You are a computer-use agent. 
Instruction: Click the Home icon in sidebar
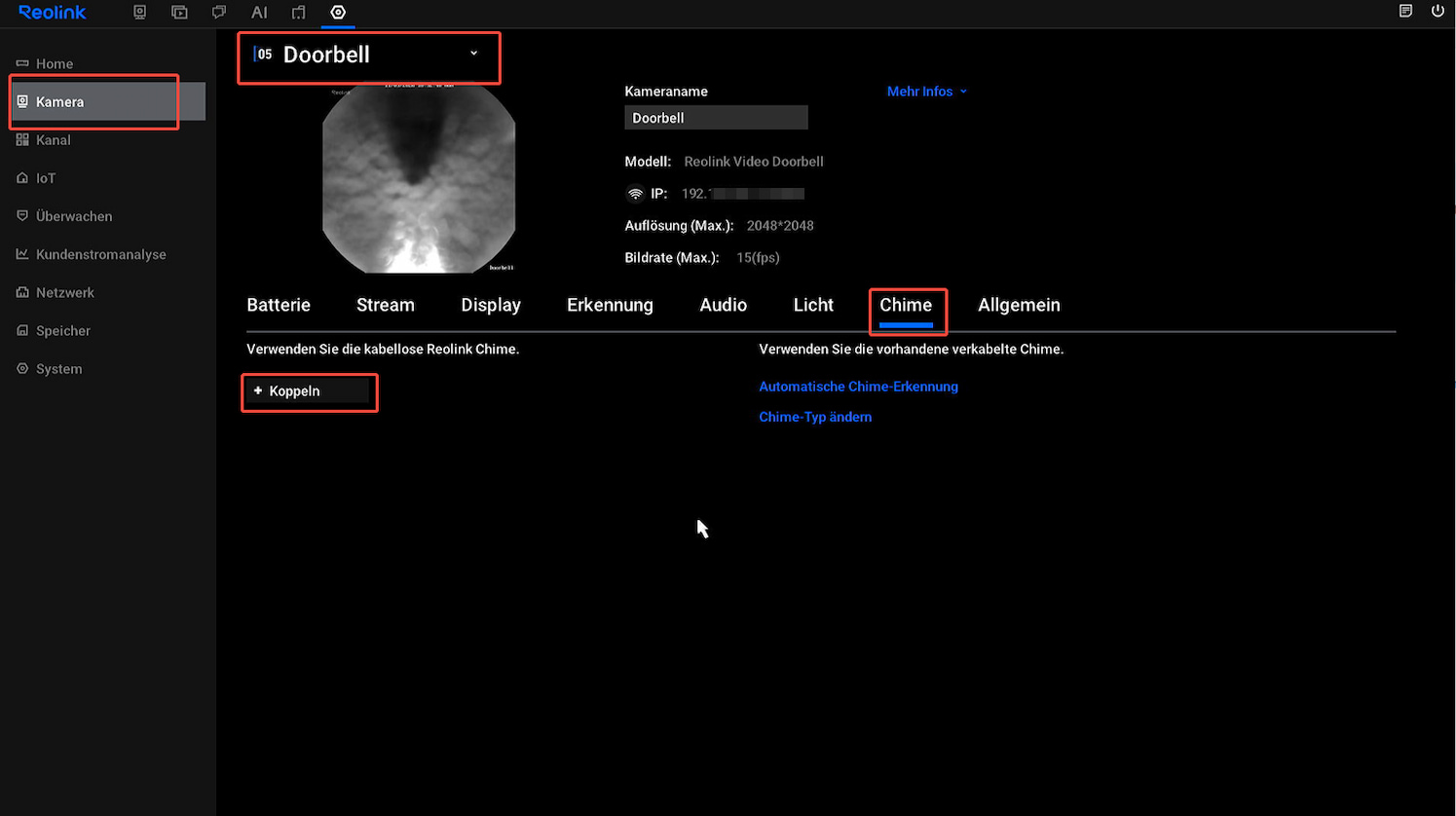point(22,63)
